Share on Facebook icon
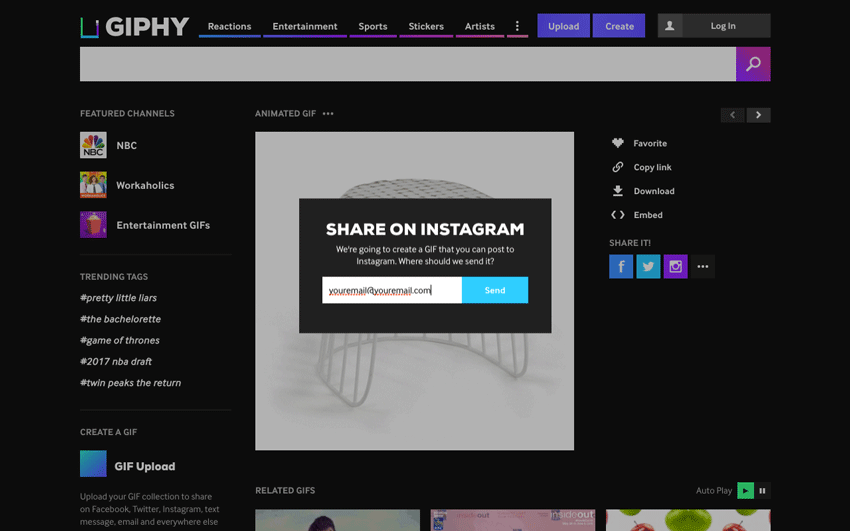850x531 pixels. 621,267
